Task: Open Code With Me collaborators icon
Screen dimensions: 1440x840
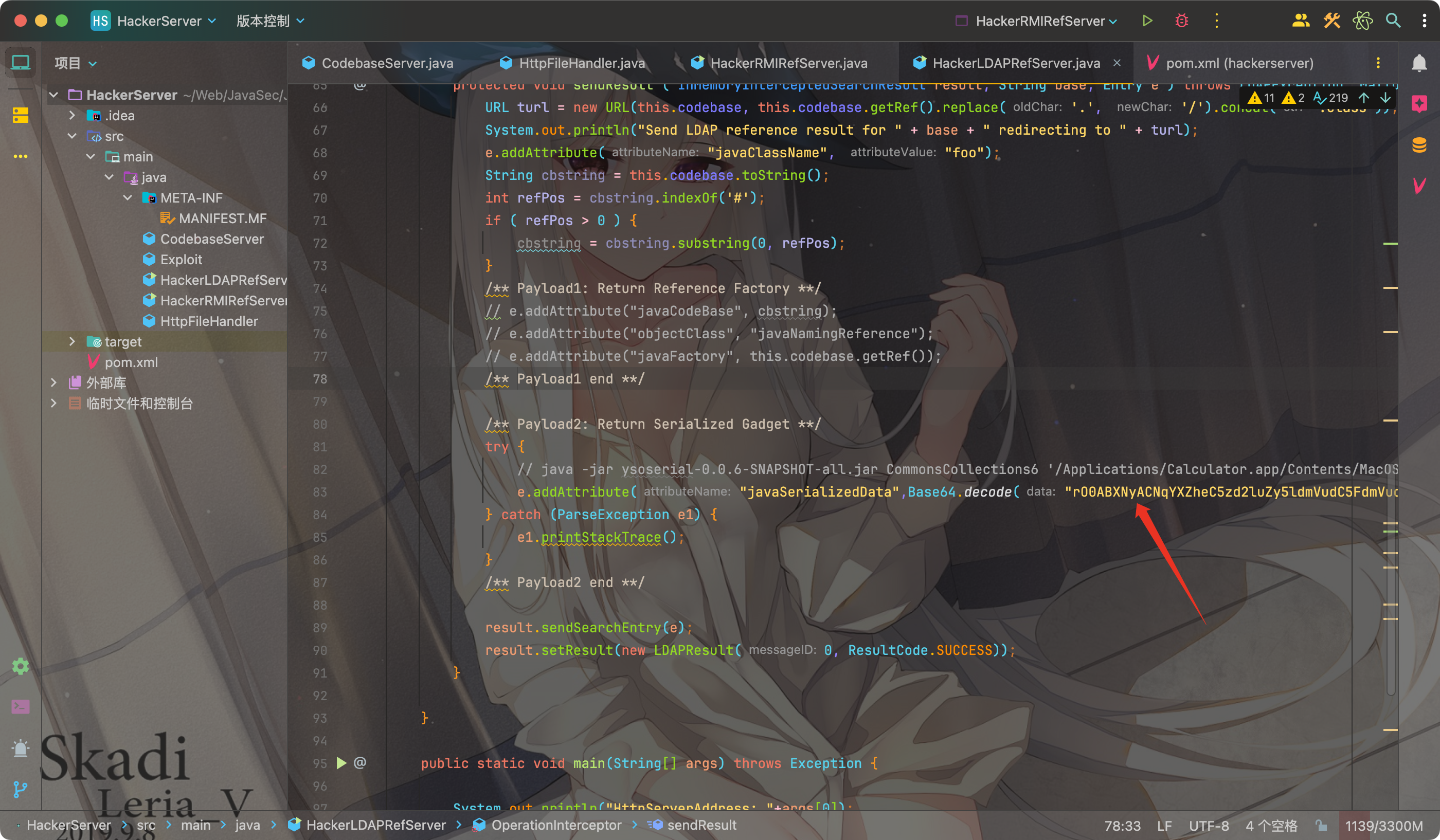Action: pos(1301,21)
